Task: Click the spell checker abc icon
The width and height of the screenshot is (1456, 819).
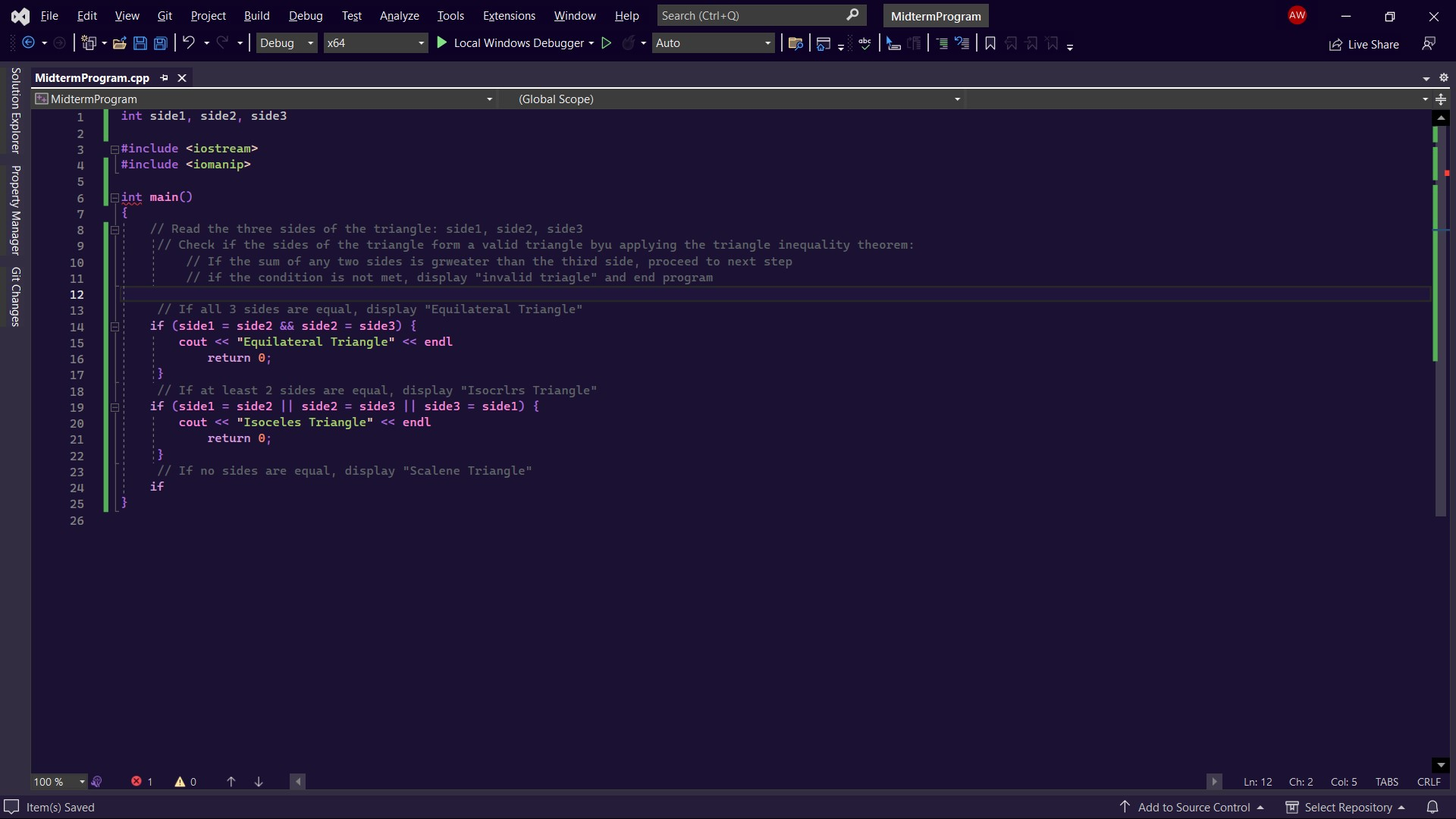Action: (864, 43)
